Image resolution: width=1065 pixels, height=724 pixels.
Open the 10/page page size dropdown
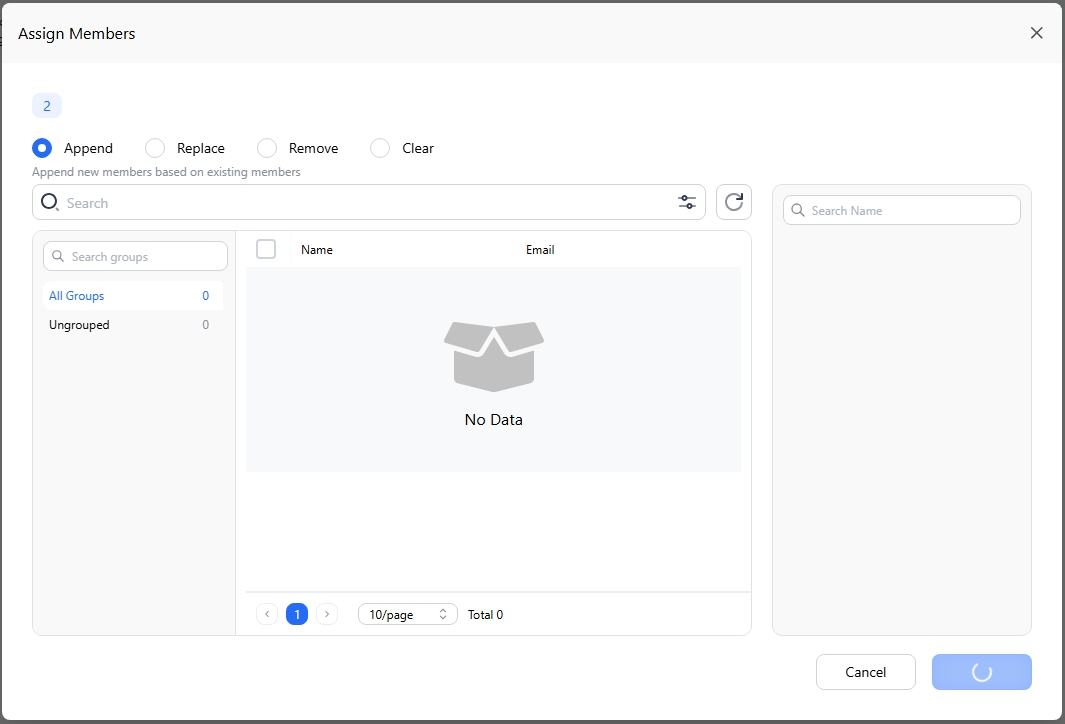[408, 614]
